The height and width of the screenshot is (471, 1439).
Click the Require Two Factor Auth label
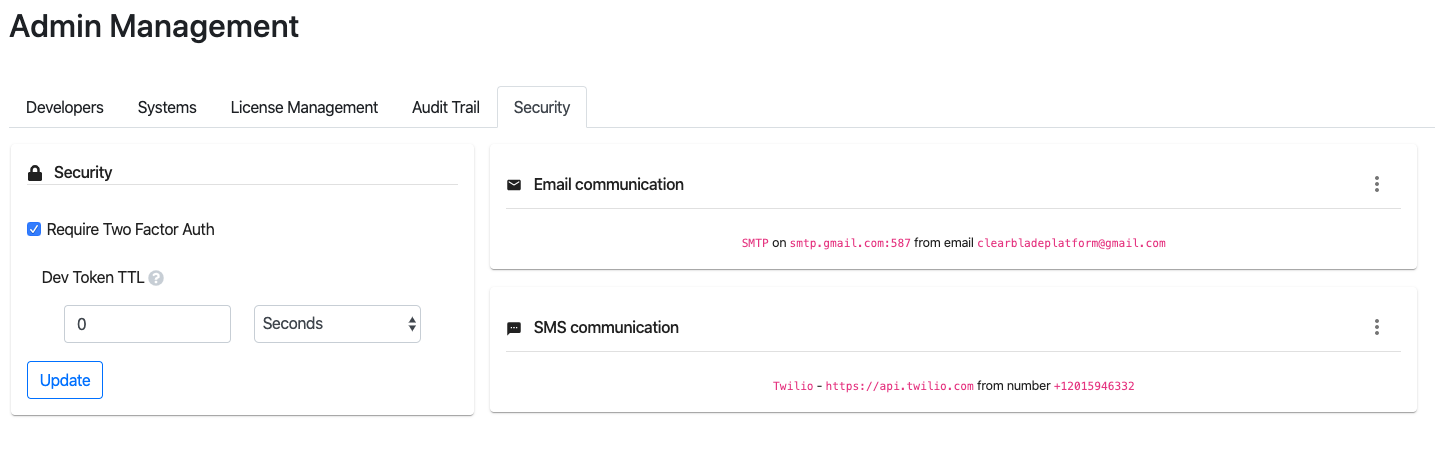(x=131, y=230)
